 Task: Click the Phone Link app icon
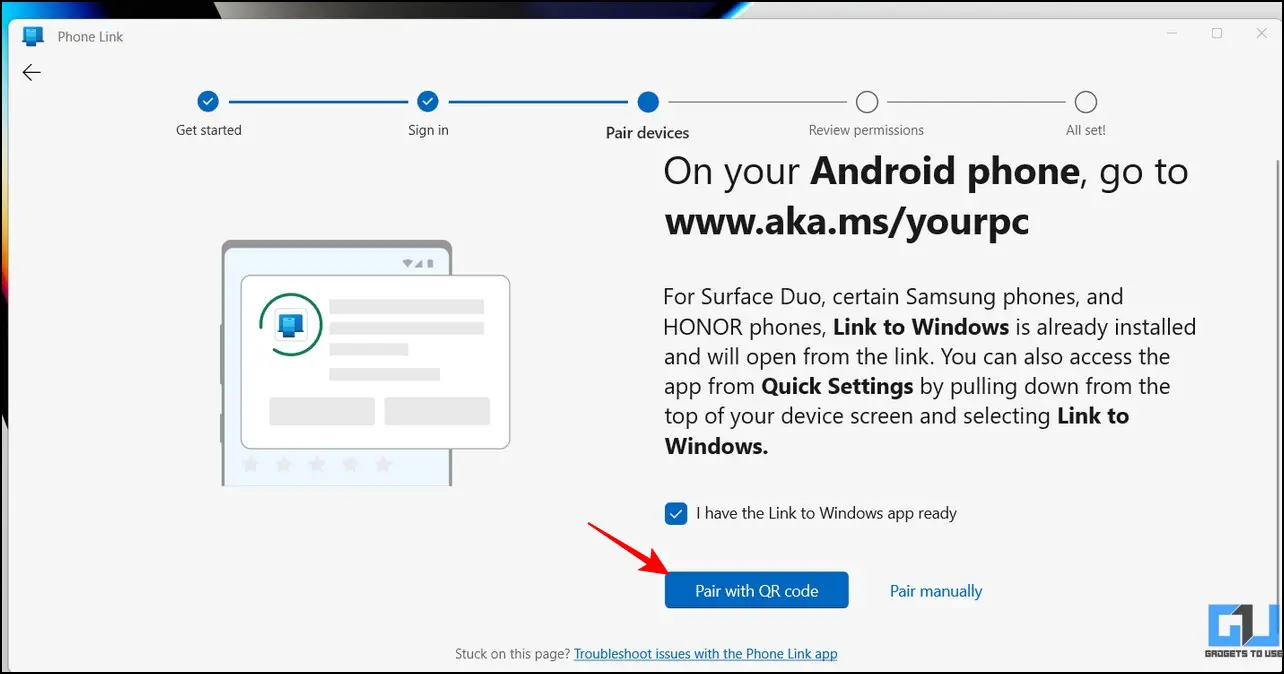(33, 37)
